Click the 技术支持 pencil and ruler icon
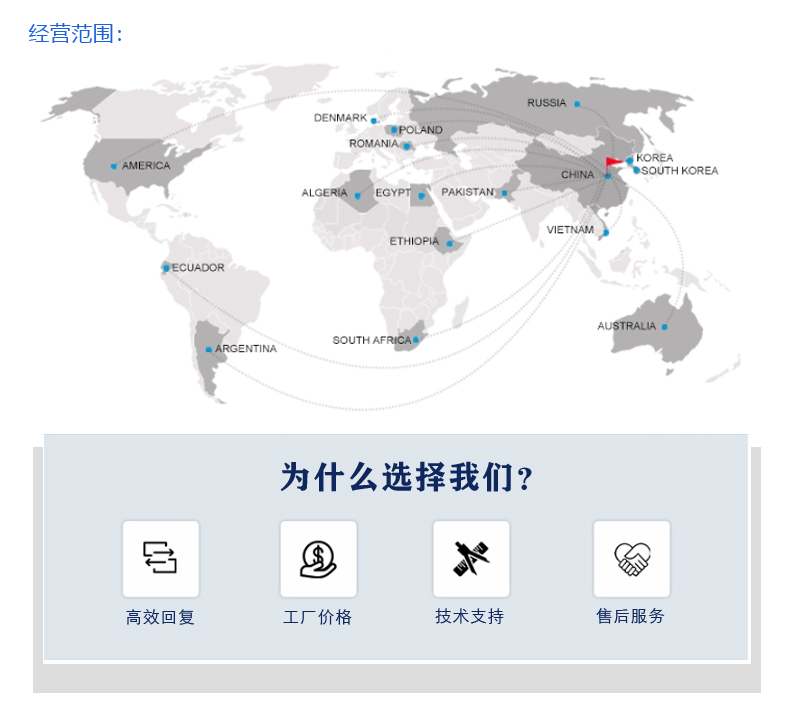The height and width of the screenshot is (704, 790). pyautogui.click(x=471, y=558)
